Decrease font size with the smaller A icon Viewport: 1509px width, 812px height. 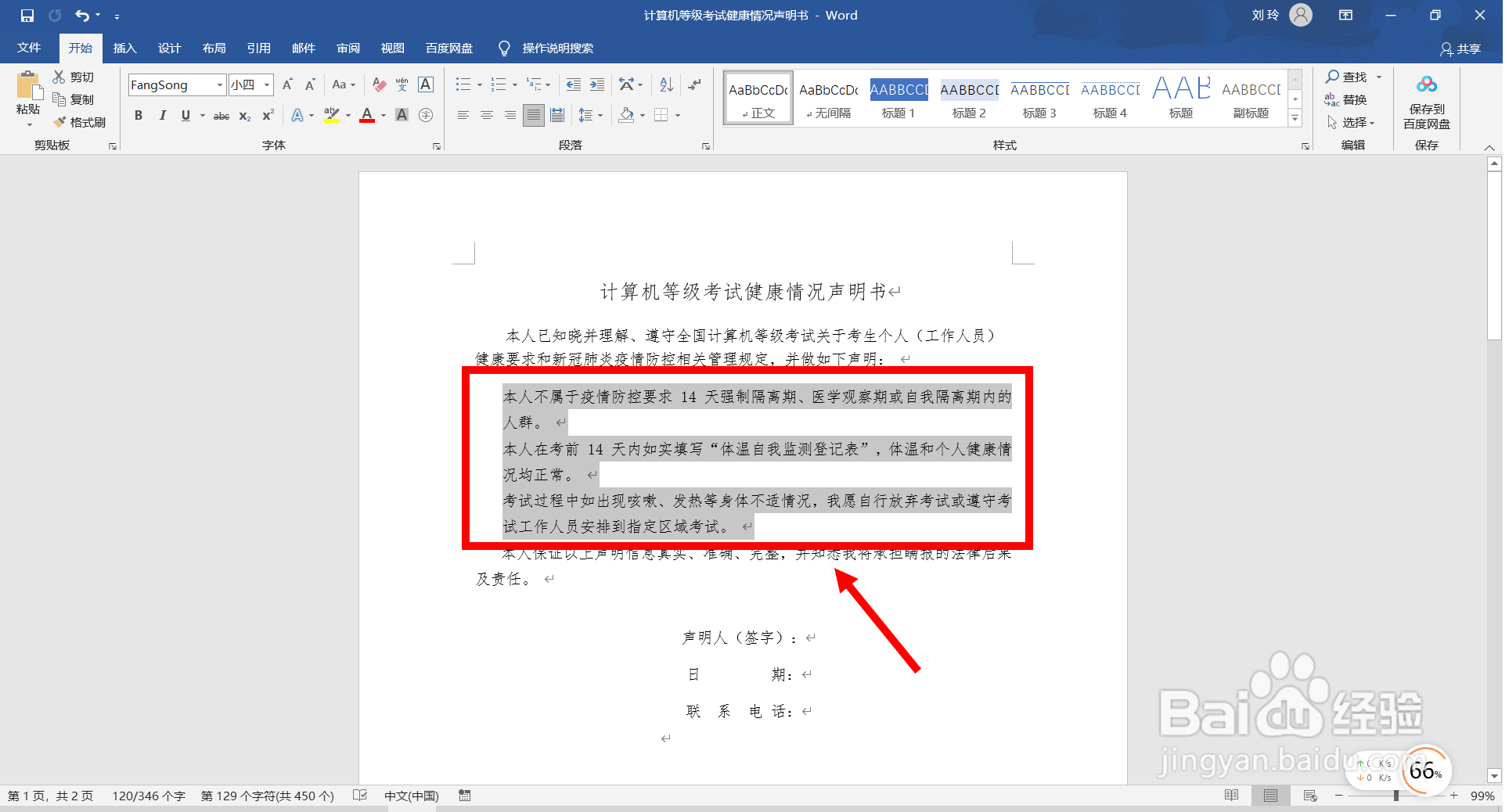pyautogui.click(x=310, y=84)
